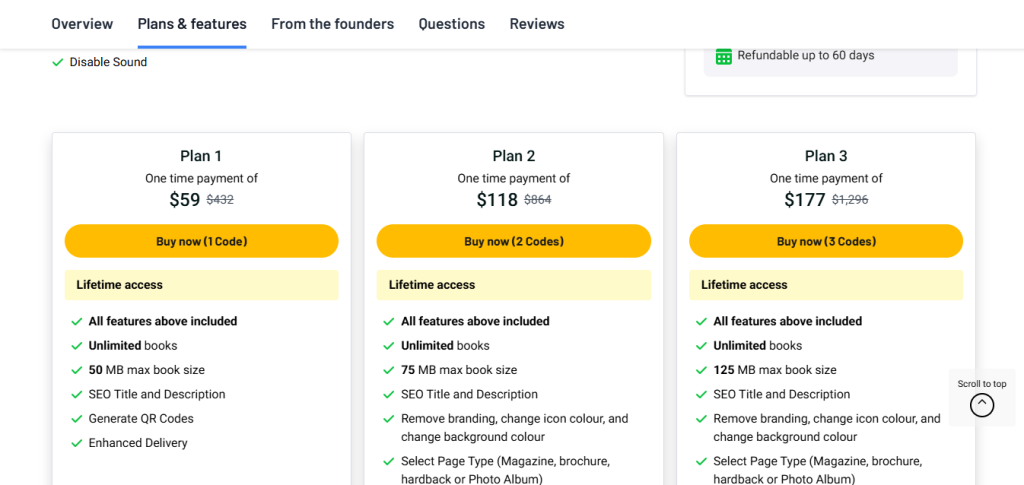Click the green calendar refund icon
The image size is (1024, 485).
[x=724, y=57]
